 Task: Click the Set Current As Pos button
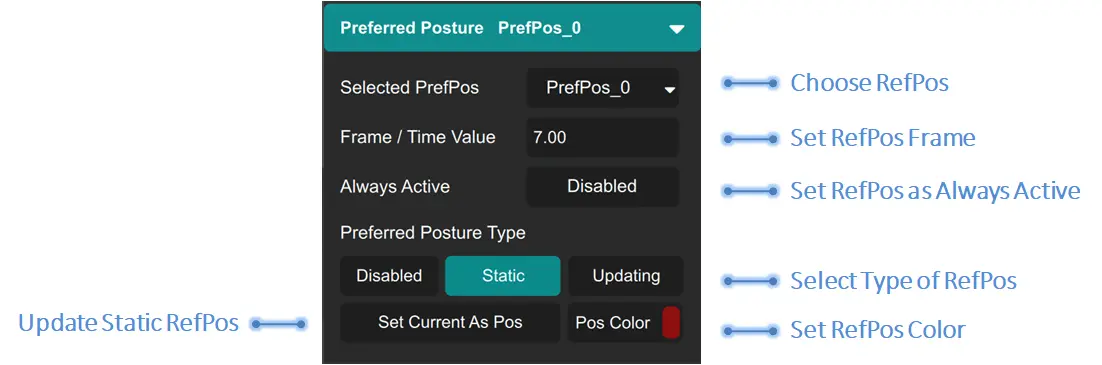coord(450,323)
